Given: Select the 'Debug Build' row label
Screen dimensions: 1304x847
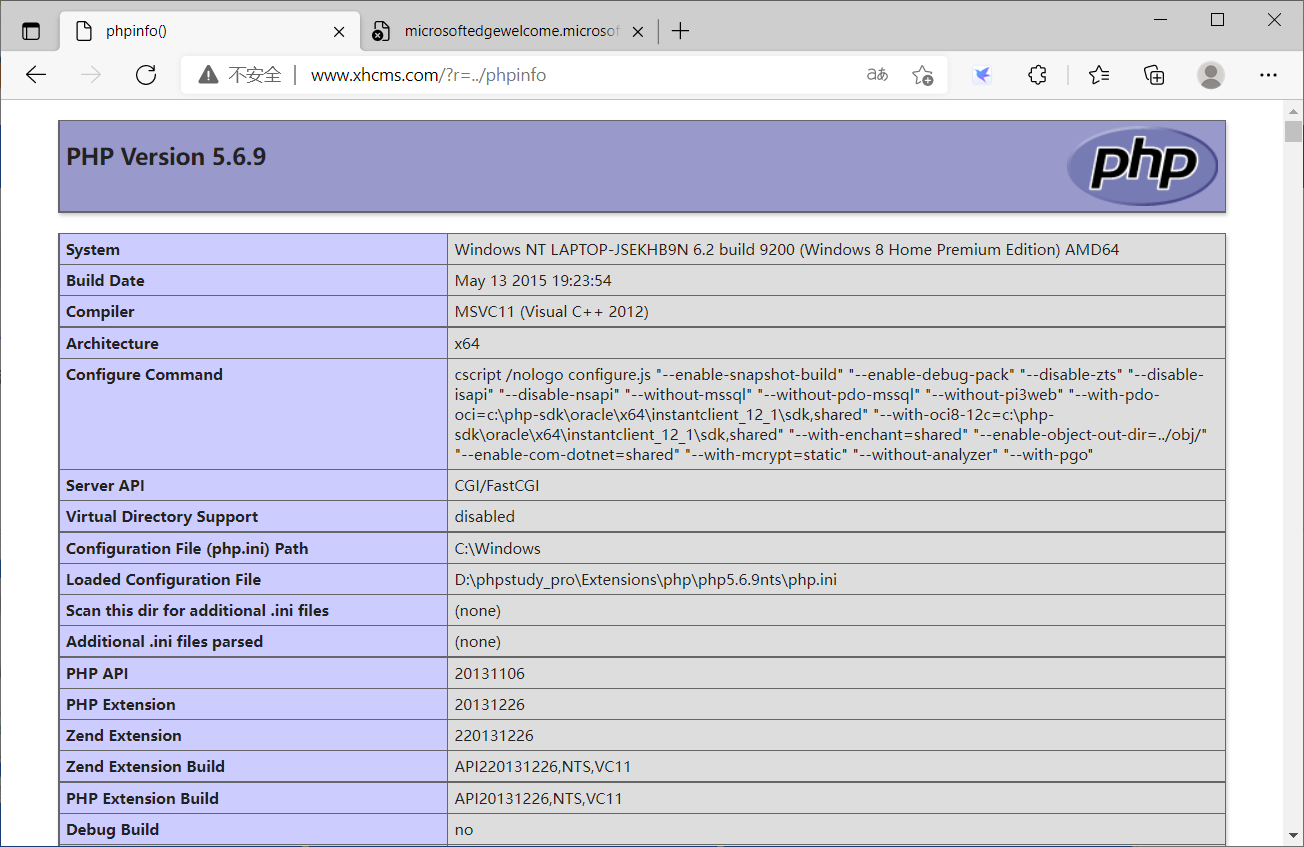Looking at the screenshot, I should [112, 829].
